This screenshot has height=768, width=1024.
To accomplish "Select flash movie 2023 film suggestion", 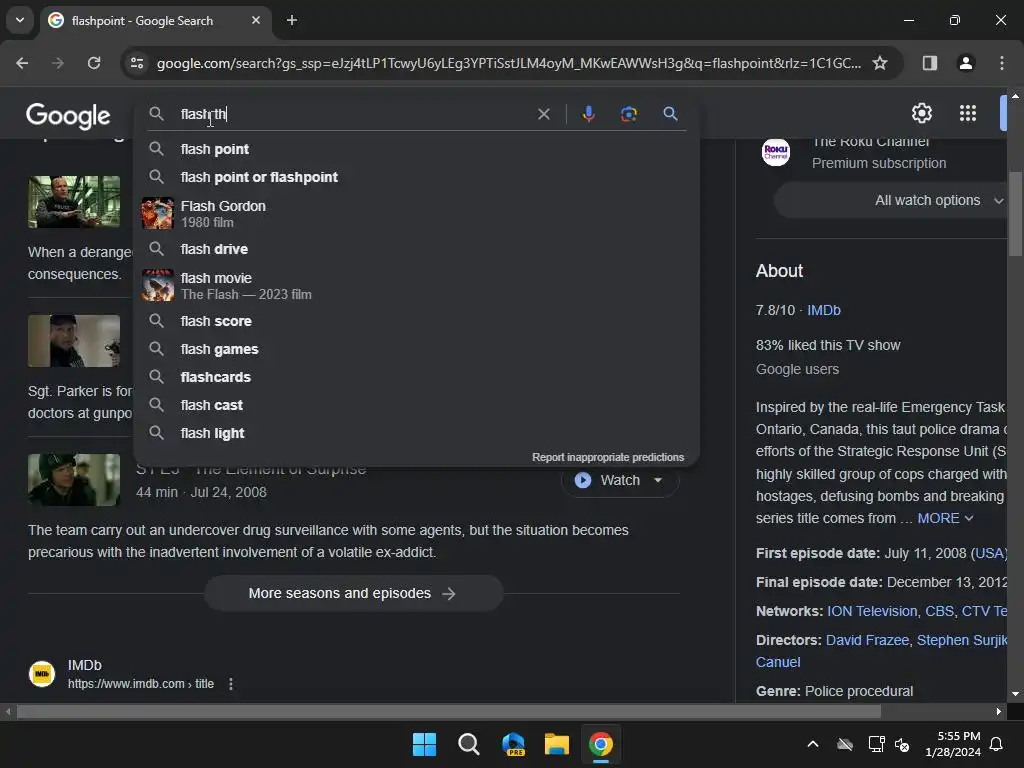I will point(417,285).
